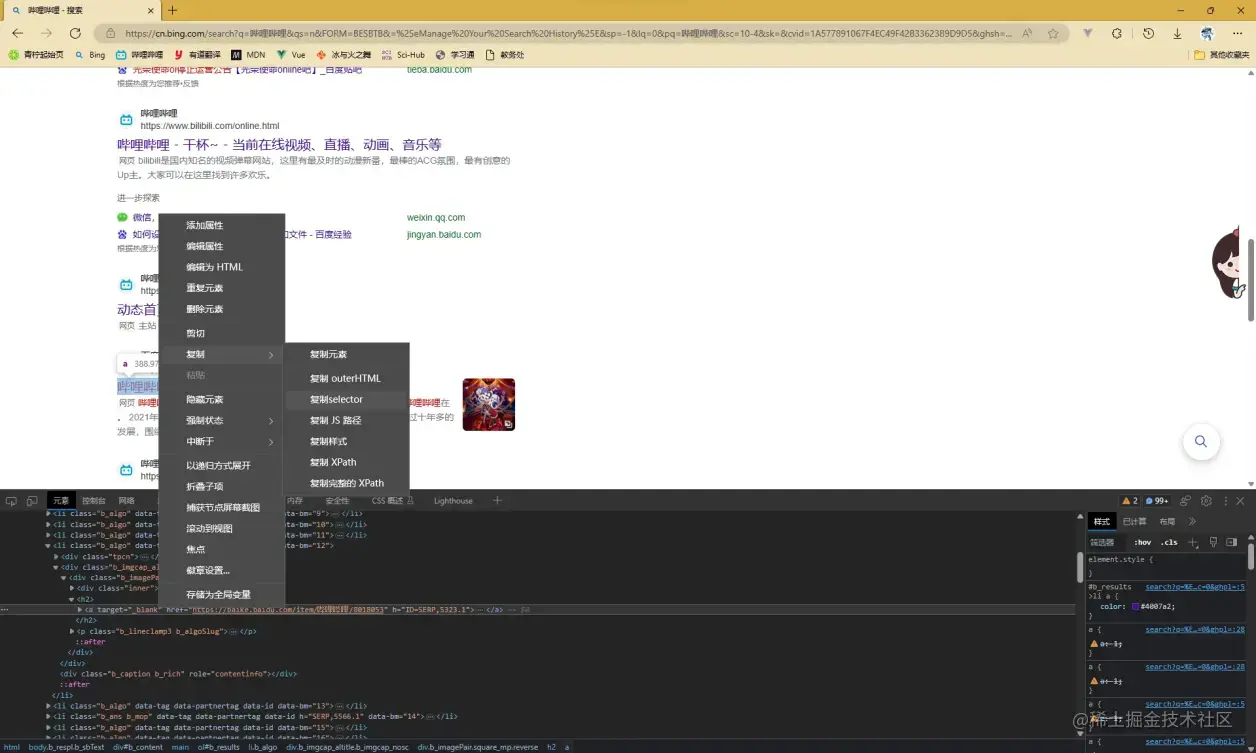Click the round search magnifier button on page
This screenshot has height=753, width=1256.
[x=1201, y=441]
